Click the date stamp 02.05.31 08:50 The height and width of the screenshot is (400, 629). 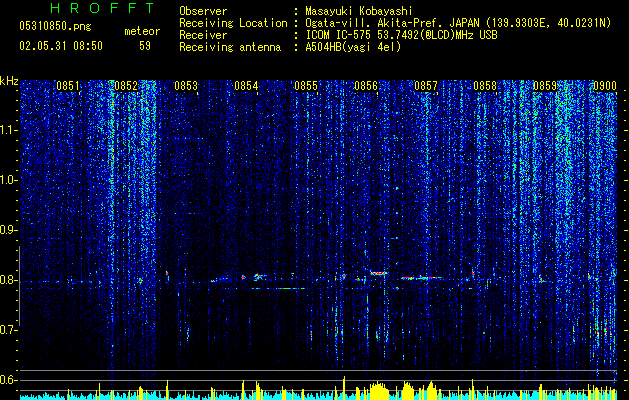(61, 46)
